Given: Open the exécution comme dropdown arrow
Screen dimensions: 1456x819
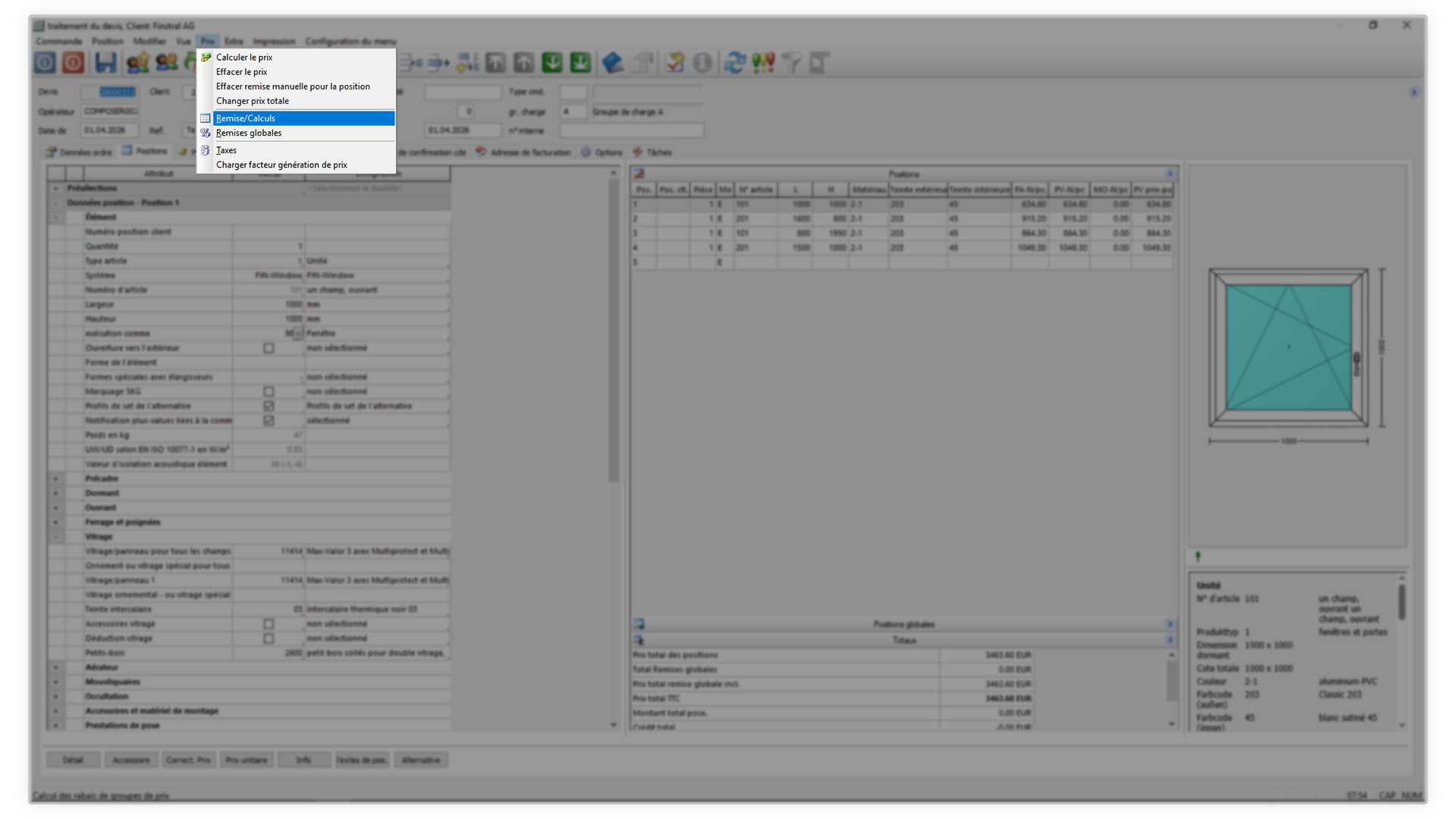Looking at the screenshot, I should (x=298, y=334).
